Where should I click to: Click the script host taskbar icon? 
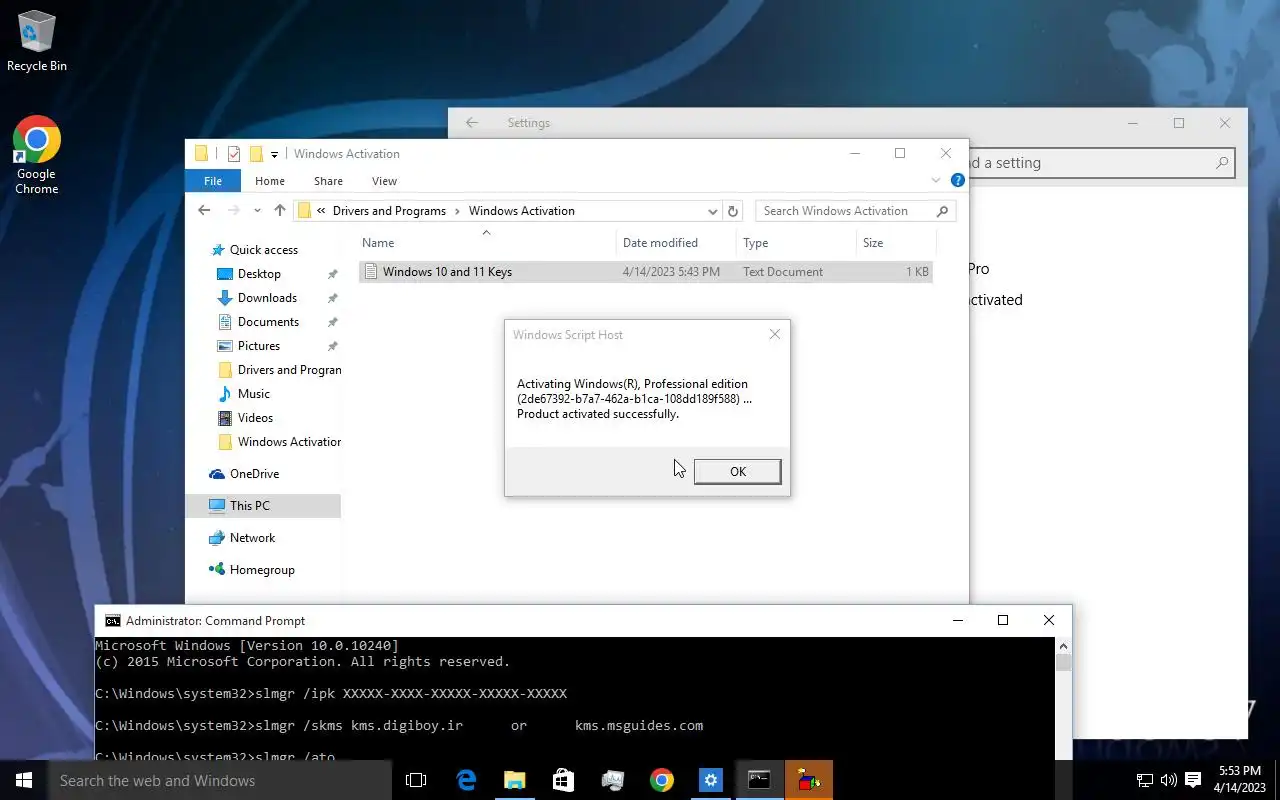click(808, 780)
